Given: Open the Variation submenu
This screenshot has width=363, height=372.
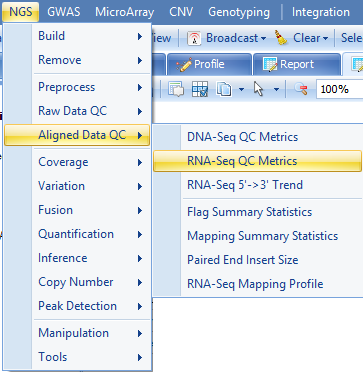Looking at the screenshot, I should 77,186.
